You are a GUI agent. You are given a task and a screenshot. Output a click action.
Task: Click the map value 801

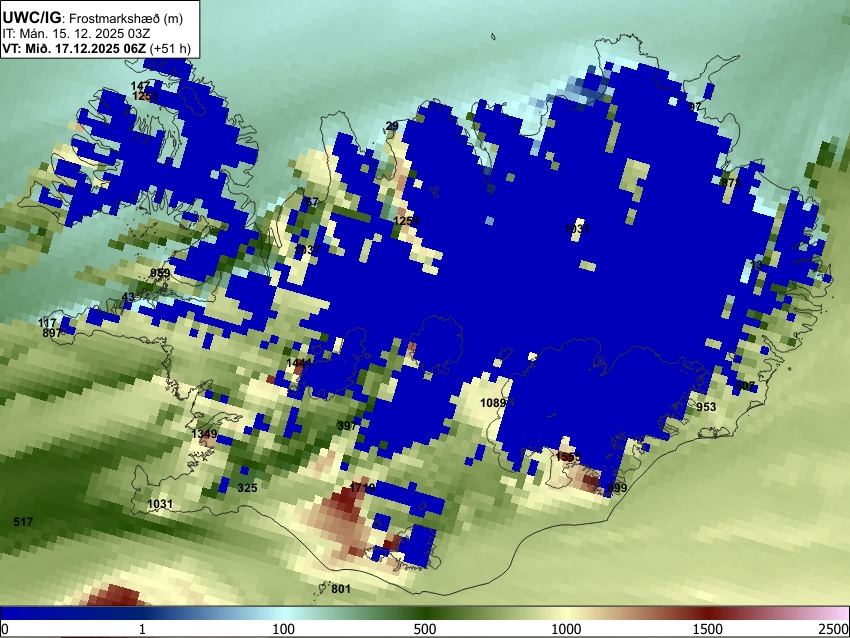point(340,588)
